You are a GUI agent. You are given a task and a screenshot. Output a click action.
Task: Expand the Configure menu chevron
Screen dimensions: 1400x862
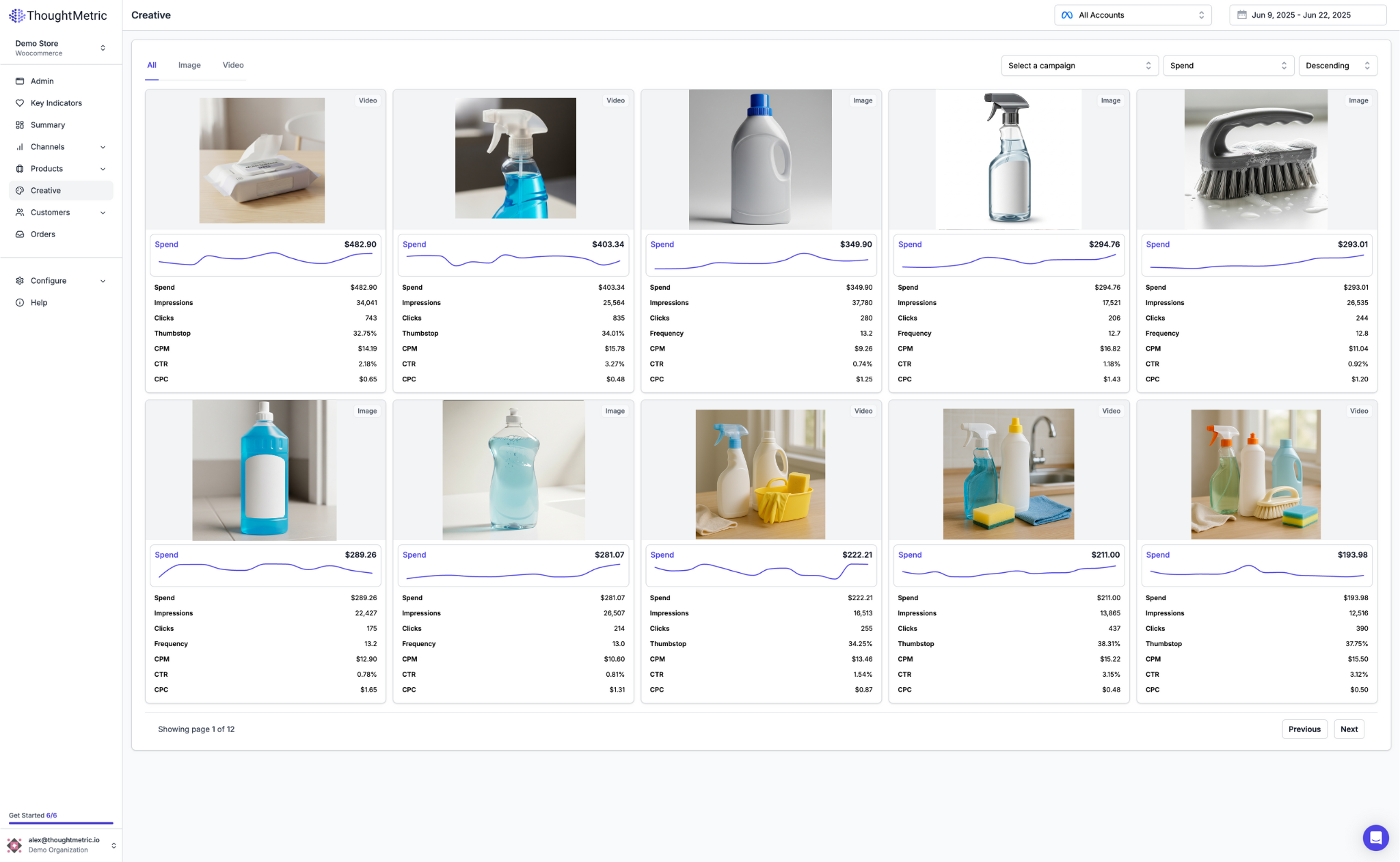coord(103,281)
